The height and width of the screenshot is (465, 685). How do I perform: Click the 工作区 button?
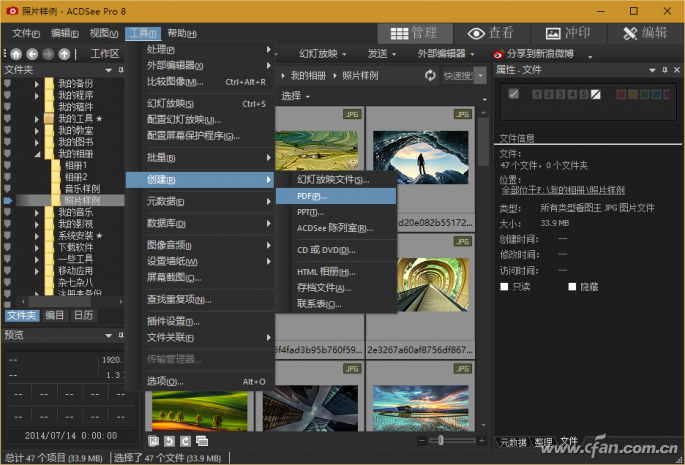pos(105,54)
